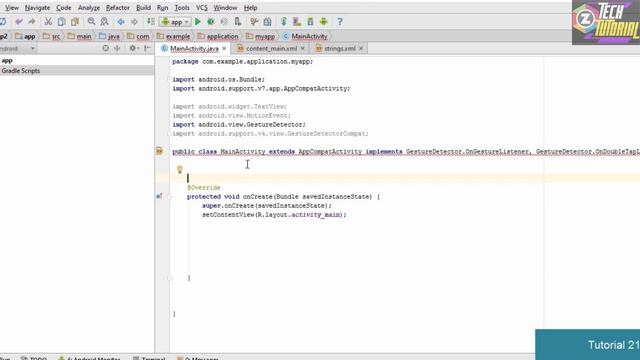This screenshot has height=360, width=640.
Task: Close the strings.xml tab
Action: 361,49
